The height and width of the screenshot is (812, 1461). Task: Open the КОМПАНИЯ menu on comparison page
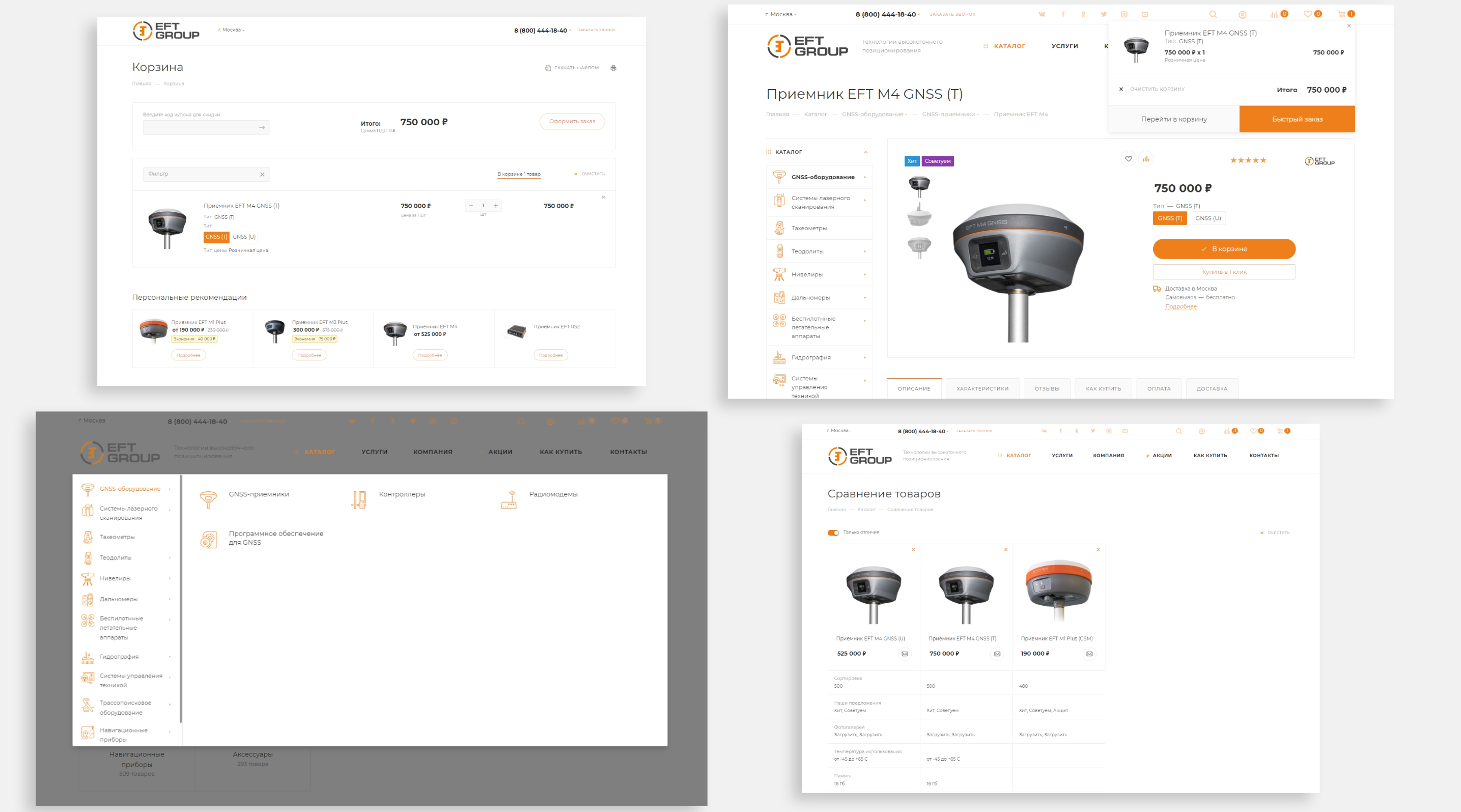tap(1108, 455)
